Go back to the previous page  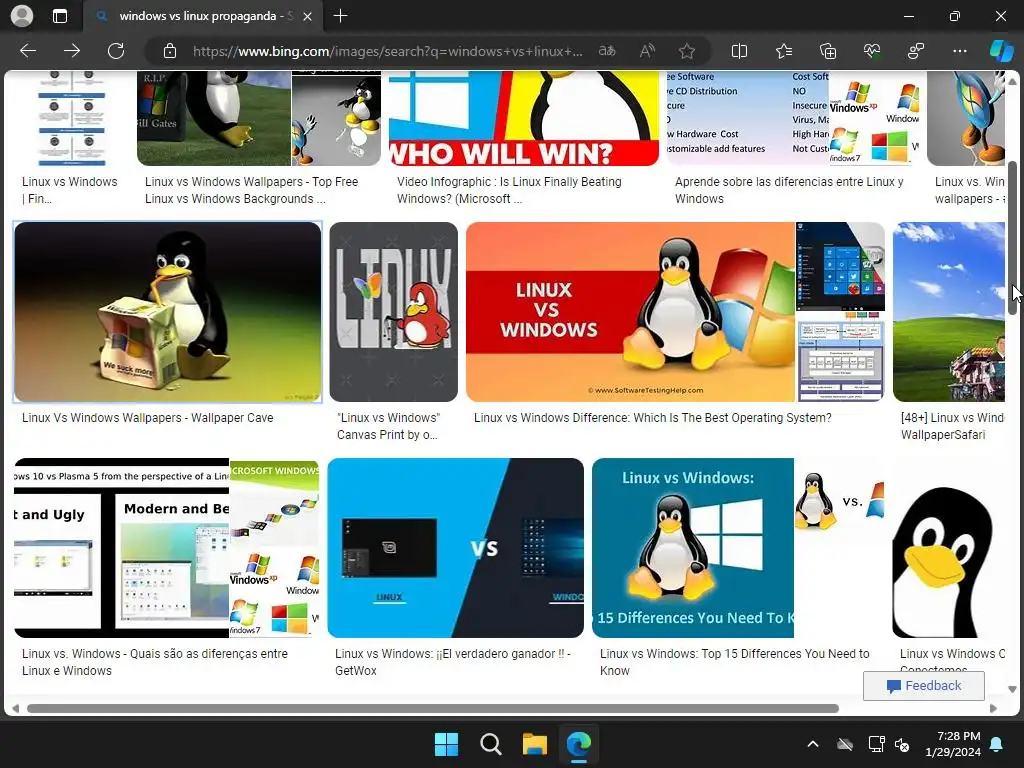click(28, 51)
